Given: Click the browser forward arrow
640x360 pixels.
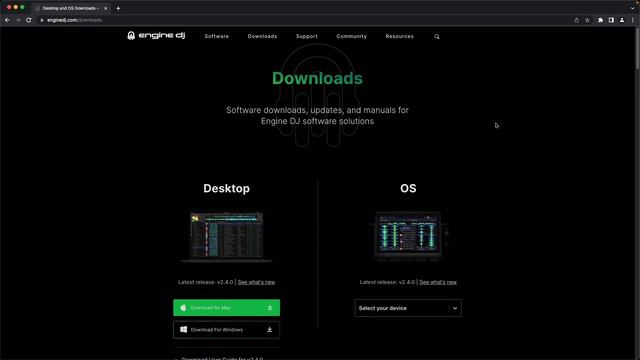Looking at the screenshot, I should [18, 20].
